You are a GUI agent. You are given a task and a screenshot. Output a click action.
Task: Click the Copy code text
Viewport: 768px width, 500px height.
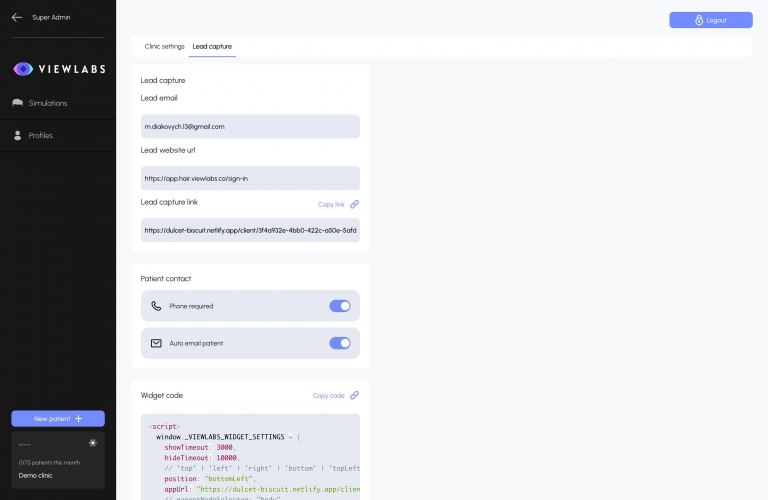[328, 395]
